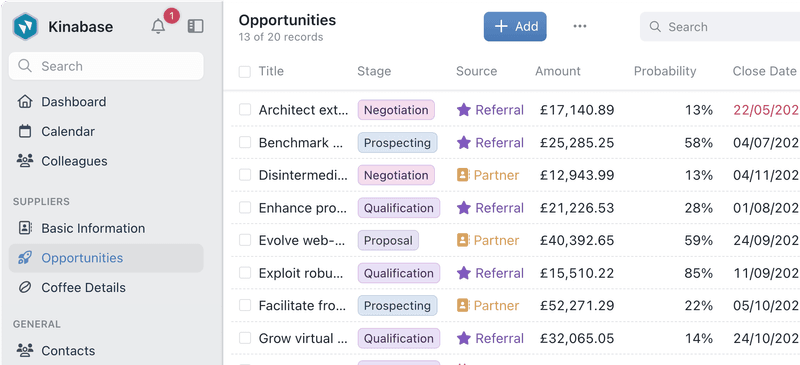Open the notifications bell icon
Screen dimensions: 800x365
click(x=158, y=27)
